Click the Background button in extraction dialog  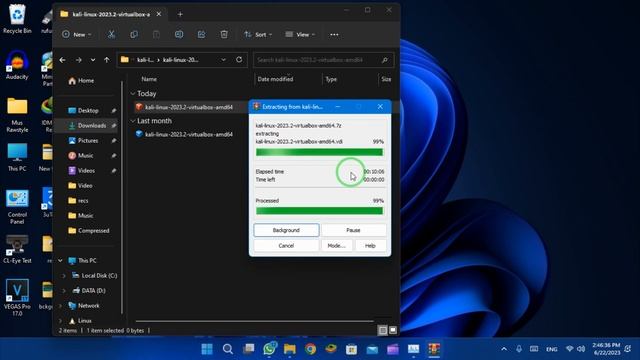pyautogui.click(x=286, y=230)
